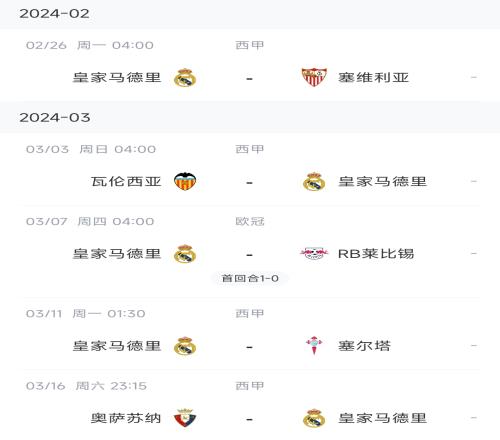Click the 首回合1-0 first leg badge
Screen dimensions: 500x440
click(x=250, y=278)
